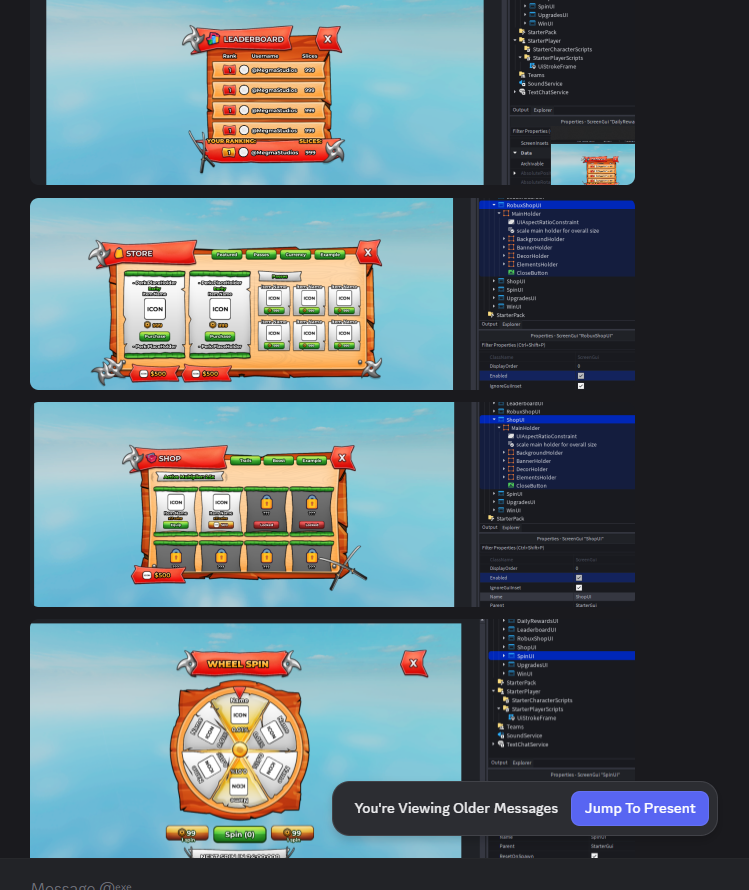Screen dimensions: 749x890
Task: Click the LeaderboardUI ScreenGui icon in Spin screenshot
Action: [511, 629]
